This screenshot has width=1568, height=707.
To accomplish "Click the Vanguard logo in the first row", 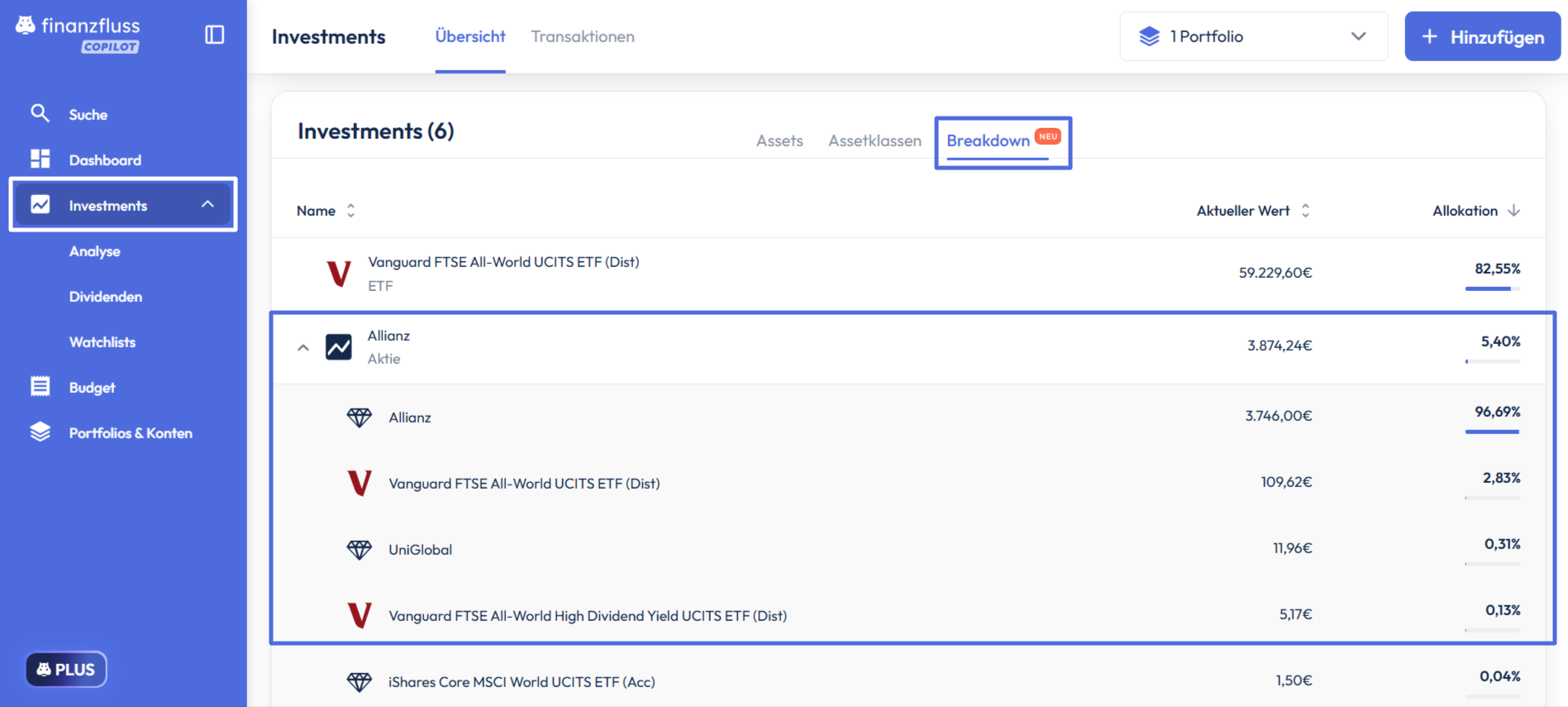I will point(339,273).
